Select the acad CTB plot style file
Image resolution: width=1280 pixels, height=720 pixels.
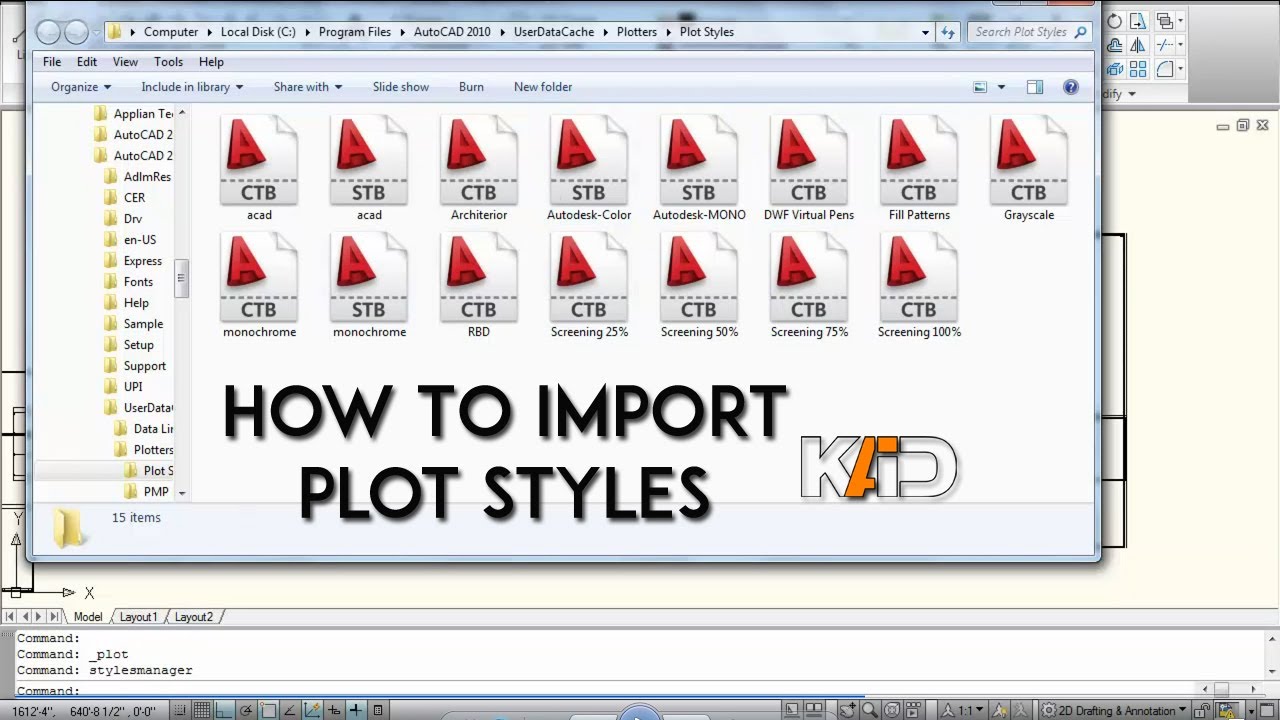[259, 168]
